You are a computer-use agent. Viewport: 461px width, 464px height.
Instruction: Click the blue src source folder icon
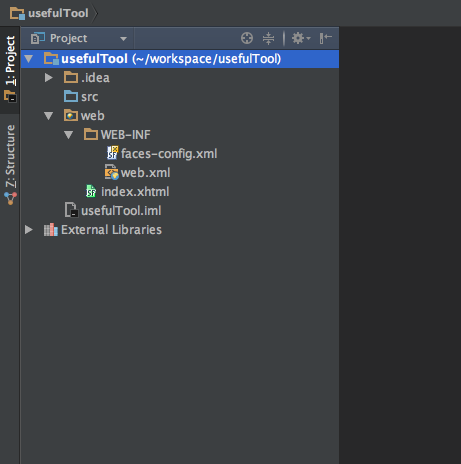[71, 96]
